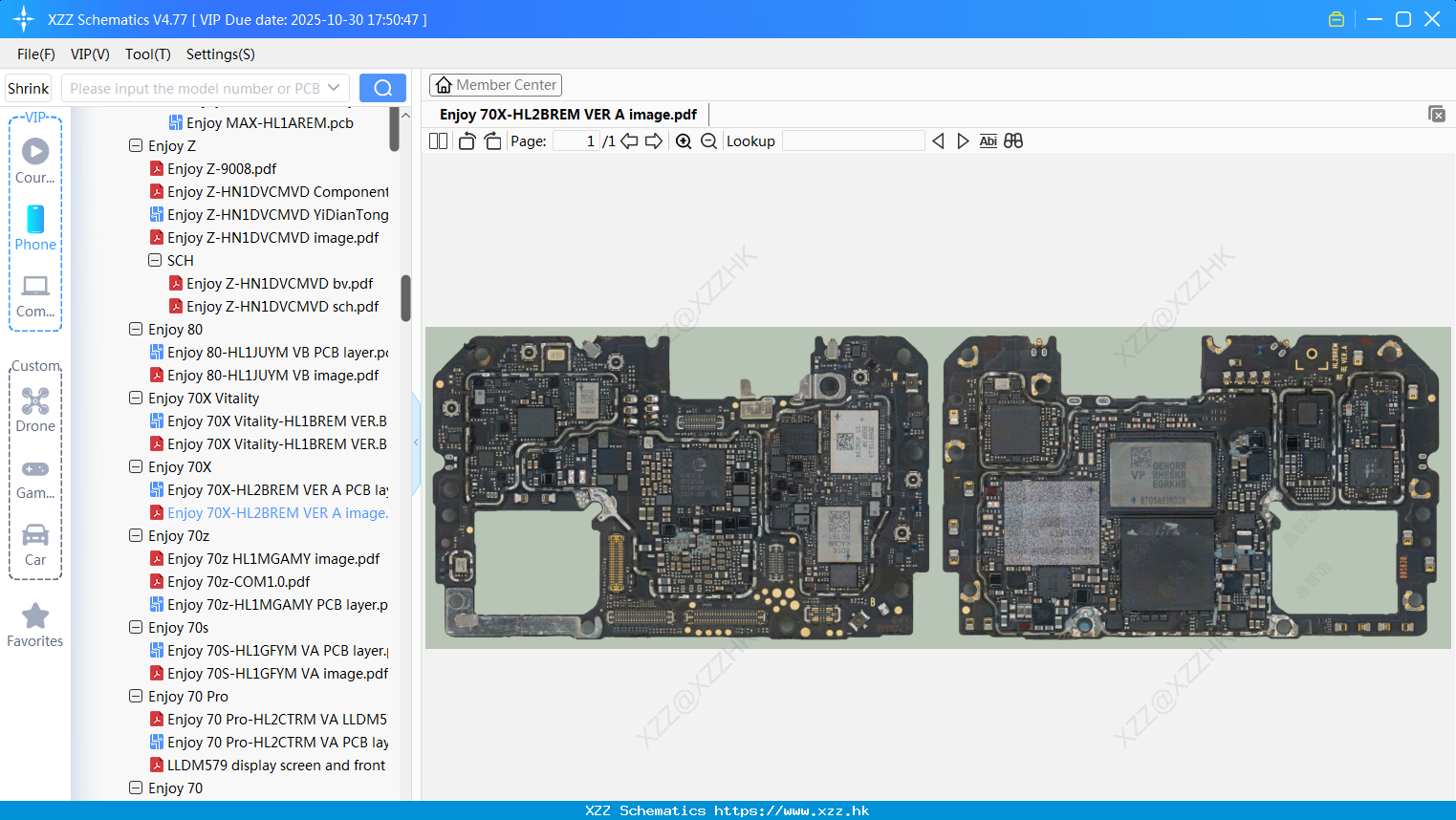Click the Shrink button

click(x=28, y=88)
